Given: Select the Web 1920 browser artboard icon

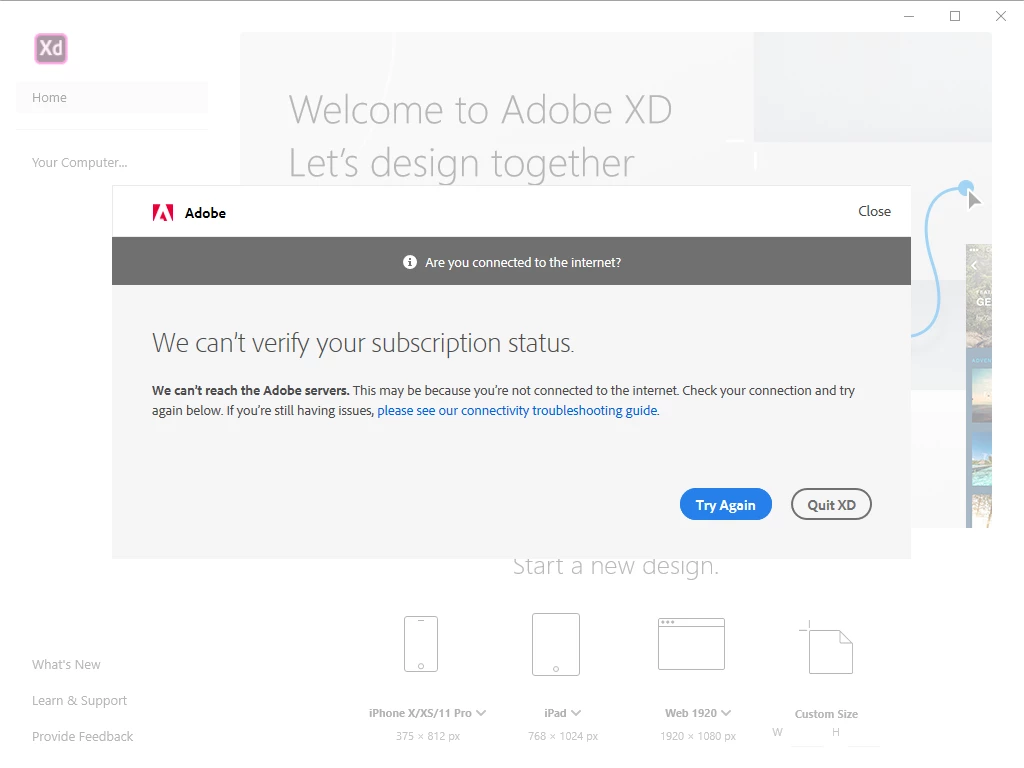Looking at the screenshot, I should [x=691, y=644].
